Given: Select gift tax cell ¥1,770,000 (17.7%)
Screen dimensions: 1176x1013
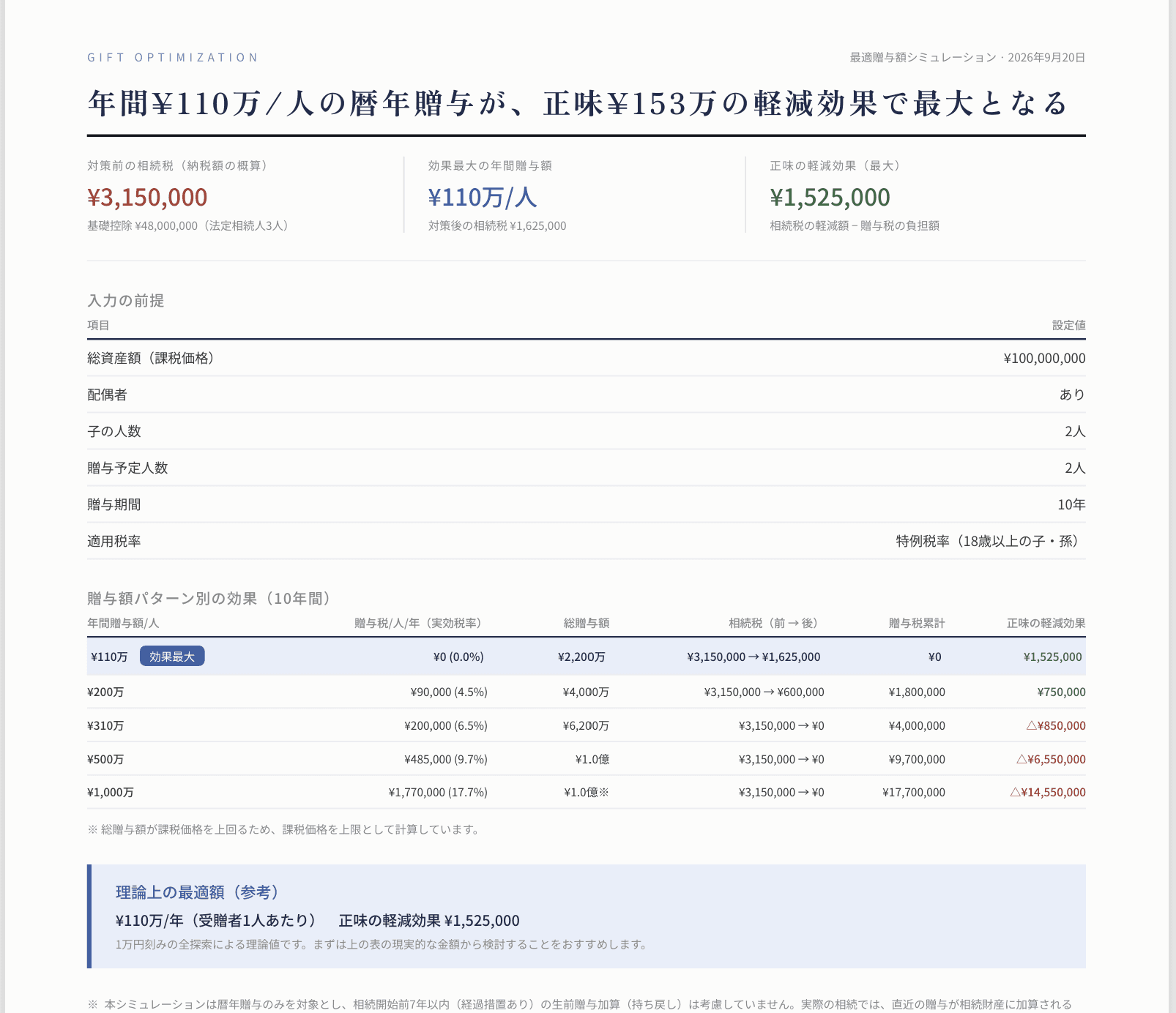Looking at the screenshot, I should pos(438,792).
